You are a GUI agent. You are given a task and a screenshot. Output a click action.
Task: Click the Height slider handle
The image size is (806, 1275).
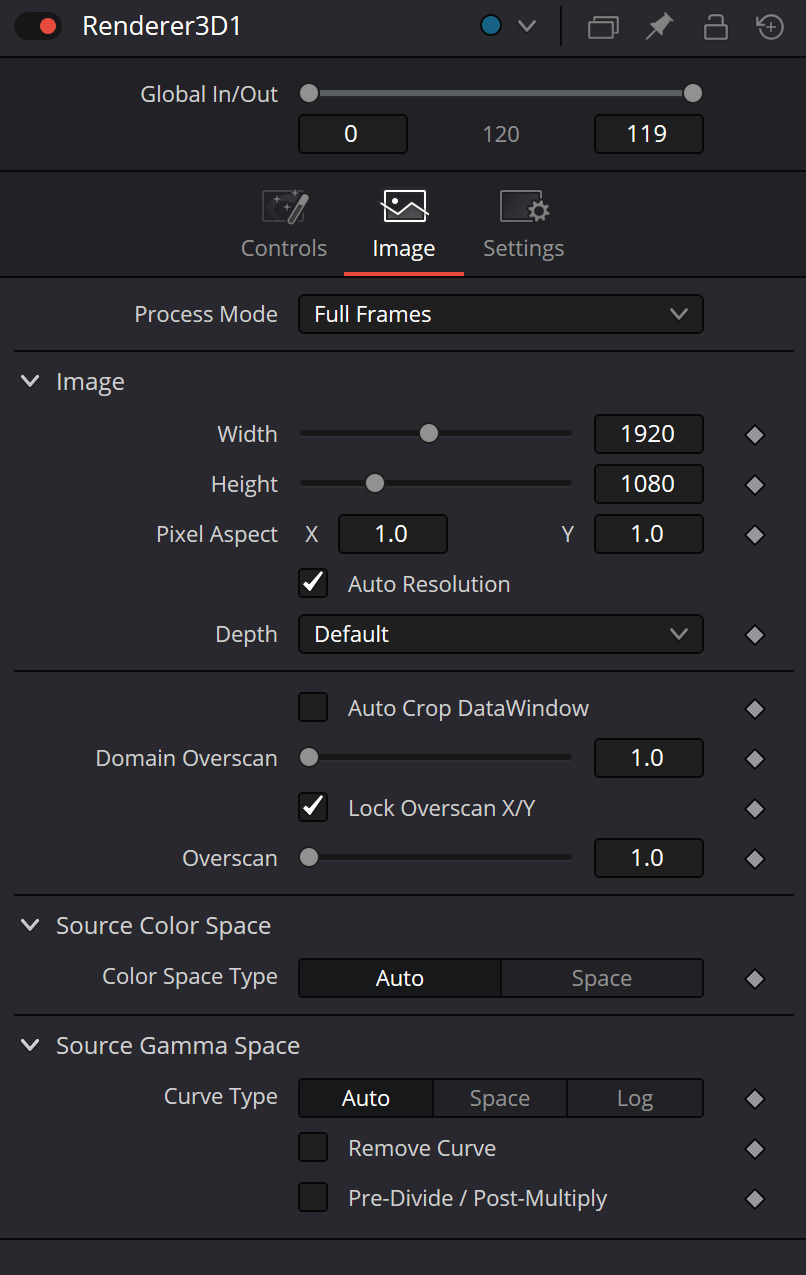coord(375,484)
